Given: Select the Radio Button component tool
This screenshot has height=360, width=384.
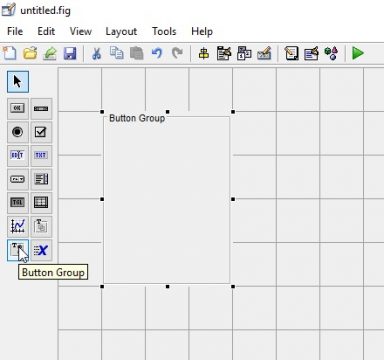Looking at the screenshot, I should (18, 132).
